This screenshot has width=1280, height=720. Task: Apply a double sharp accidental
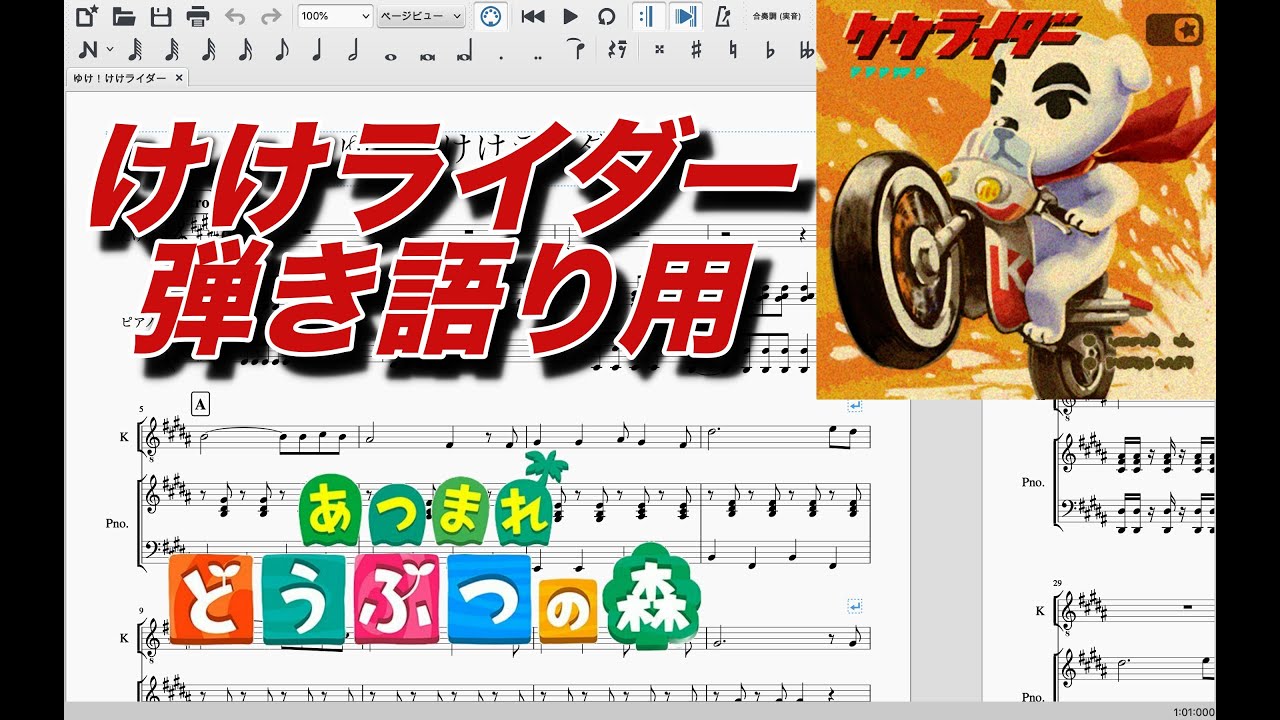coord(660,50)
